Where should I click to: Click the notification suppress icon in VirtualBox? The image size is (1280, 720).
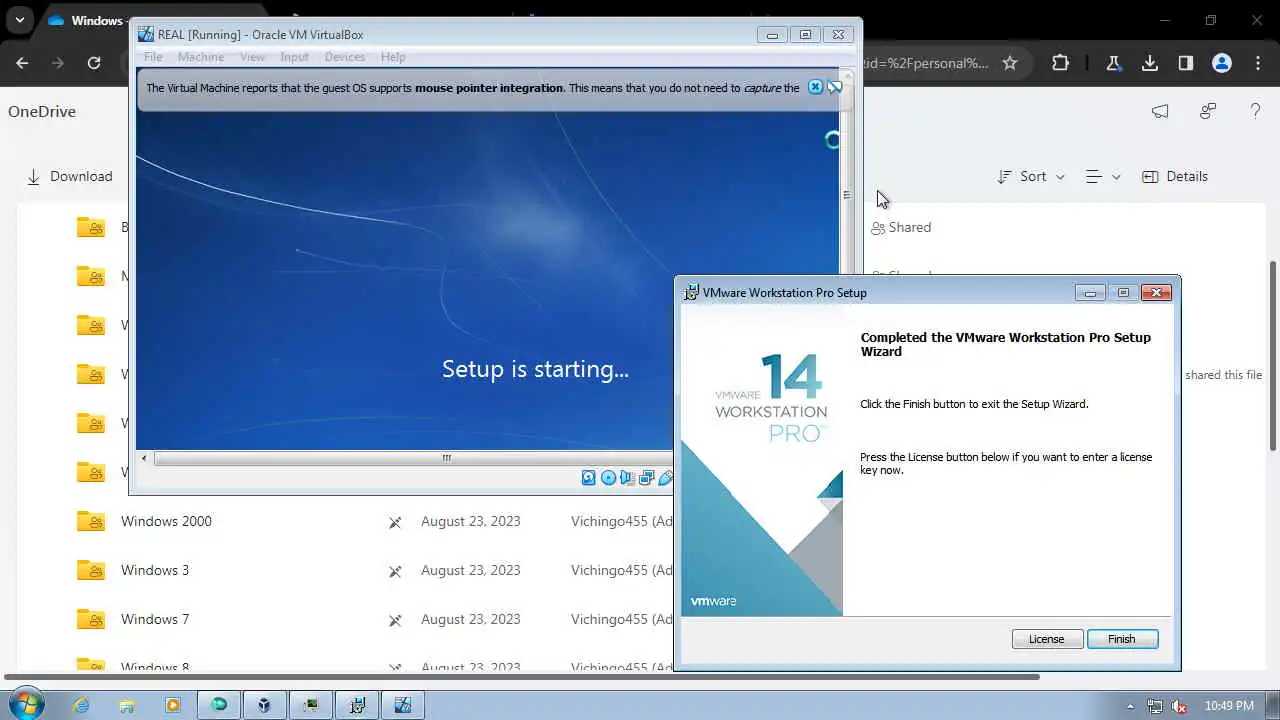coord(834,87)
